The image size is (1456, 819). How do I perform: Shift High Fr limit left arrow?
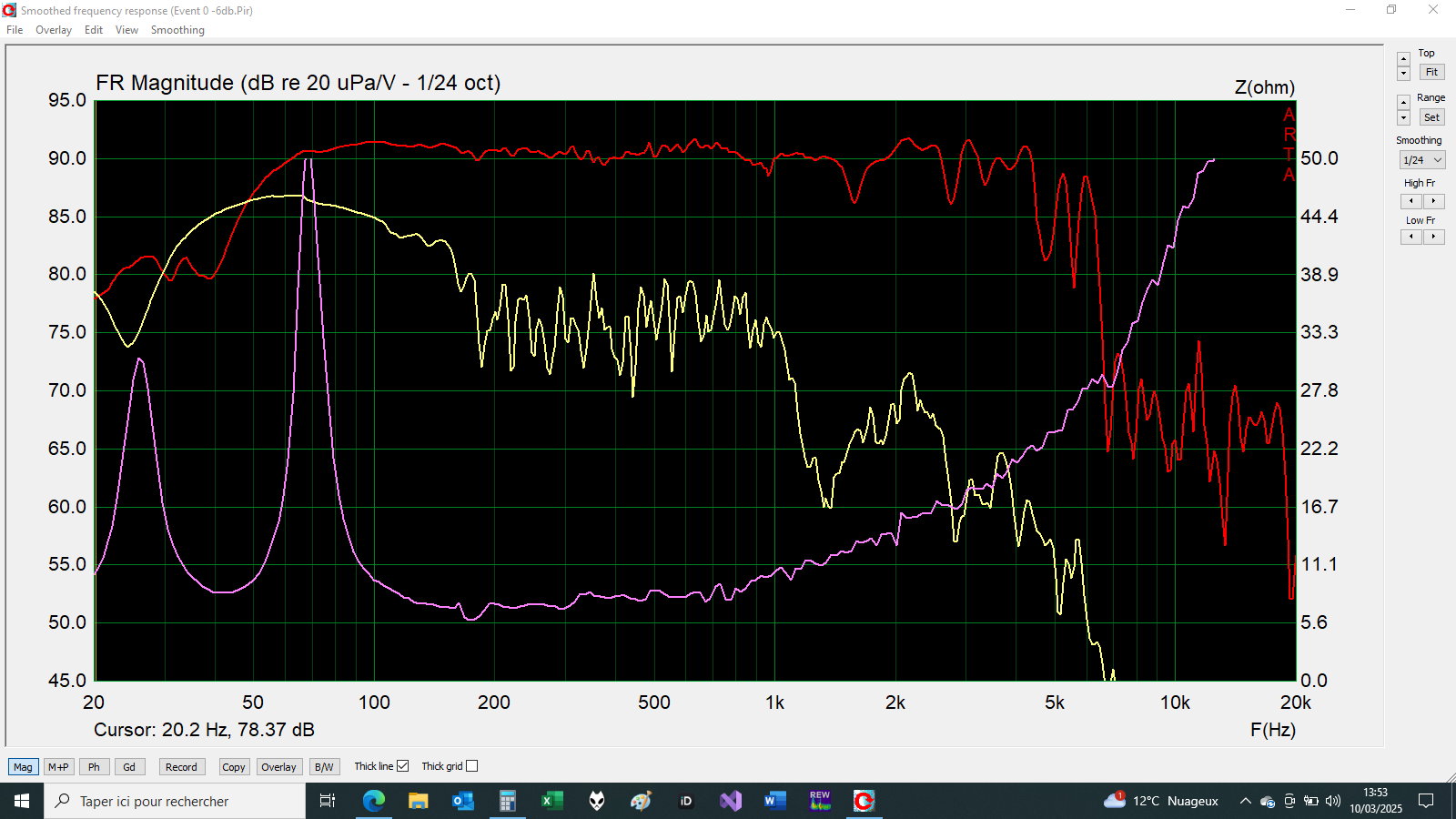[1411, 201]
